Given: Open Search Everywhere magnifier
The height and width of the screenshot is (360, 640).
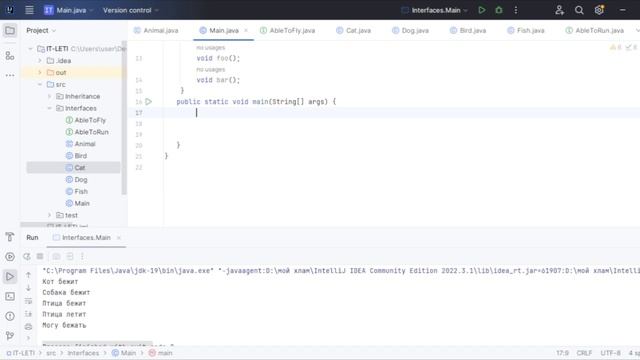Looking at the screenshot, I should (579, 10).
